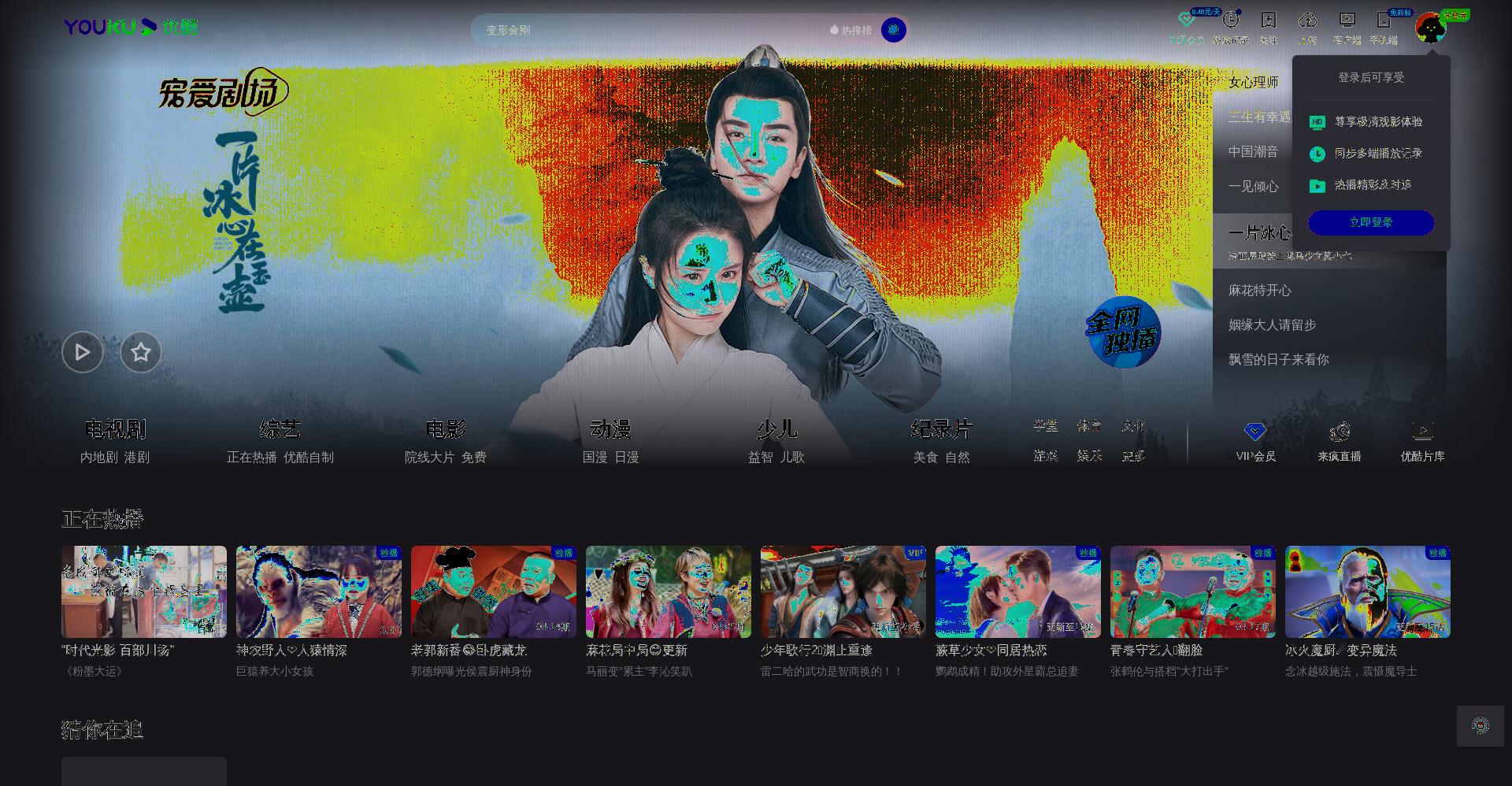Open 美食 documentary subcategory

click(x=926, y=457)
